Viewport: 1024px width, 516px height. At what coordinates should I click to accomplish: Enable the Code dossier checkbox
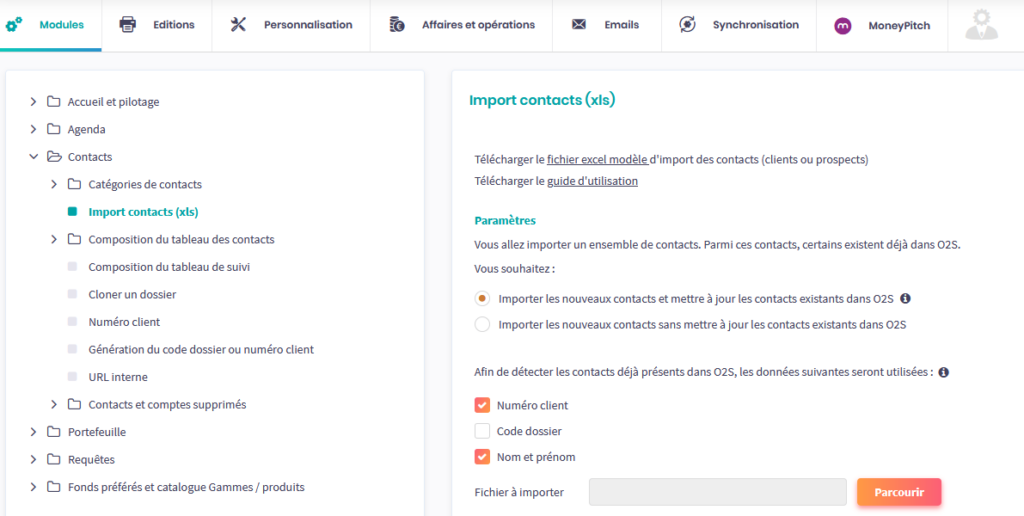482,431
